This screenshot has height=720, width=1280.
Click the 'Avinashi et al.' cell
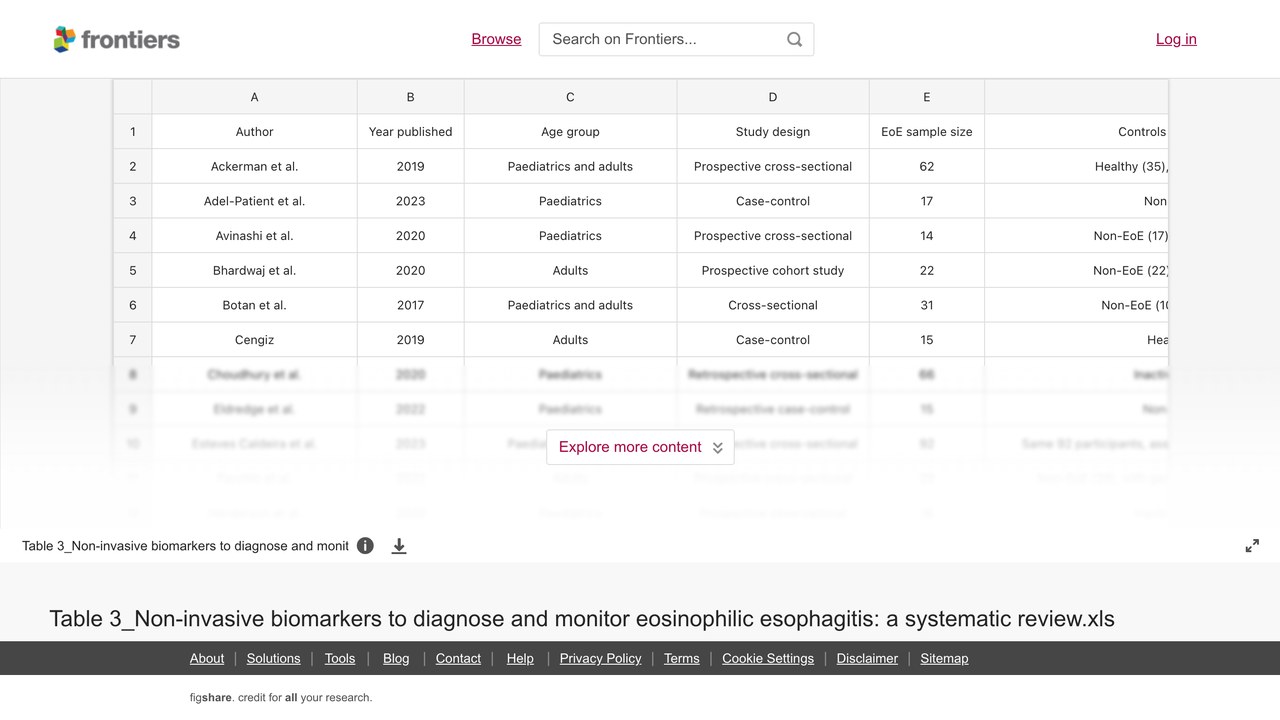[x=254, y=236]
